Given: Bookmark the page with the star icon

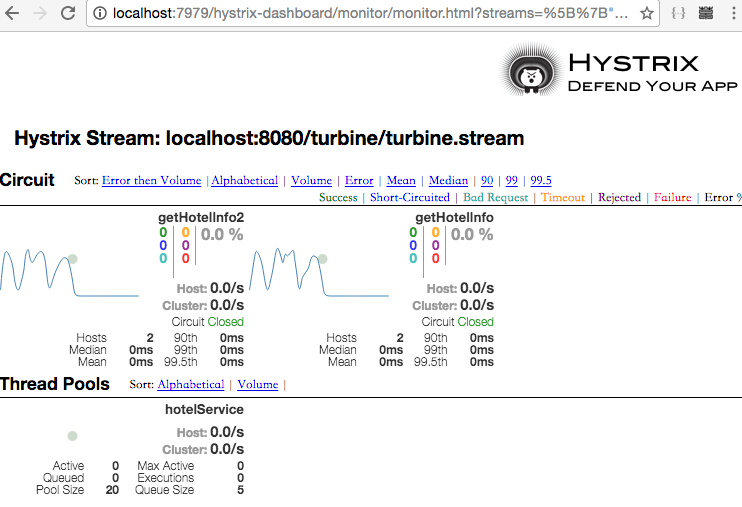Looking at the screenshot, I should pos(646,13).
